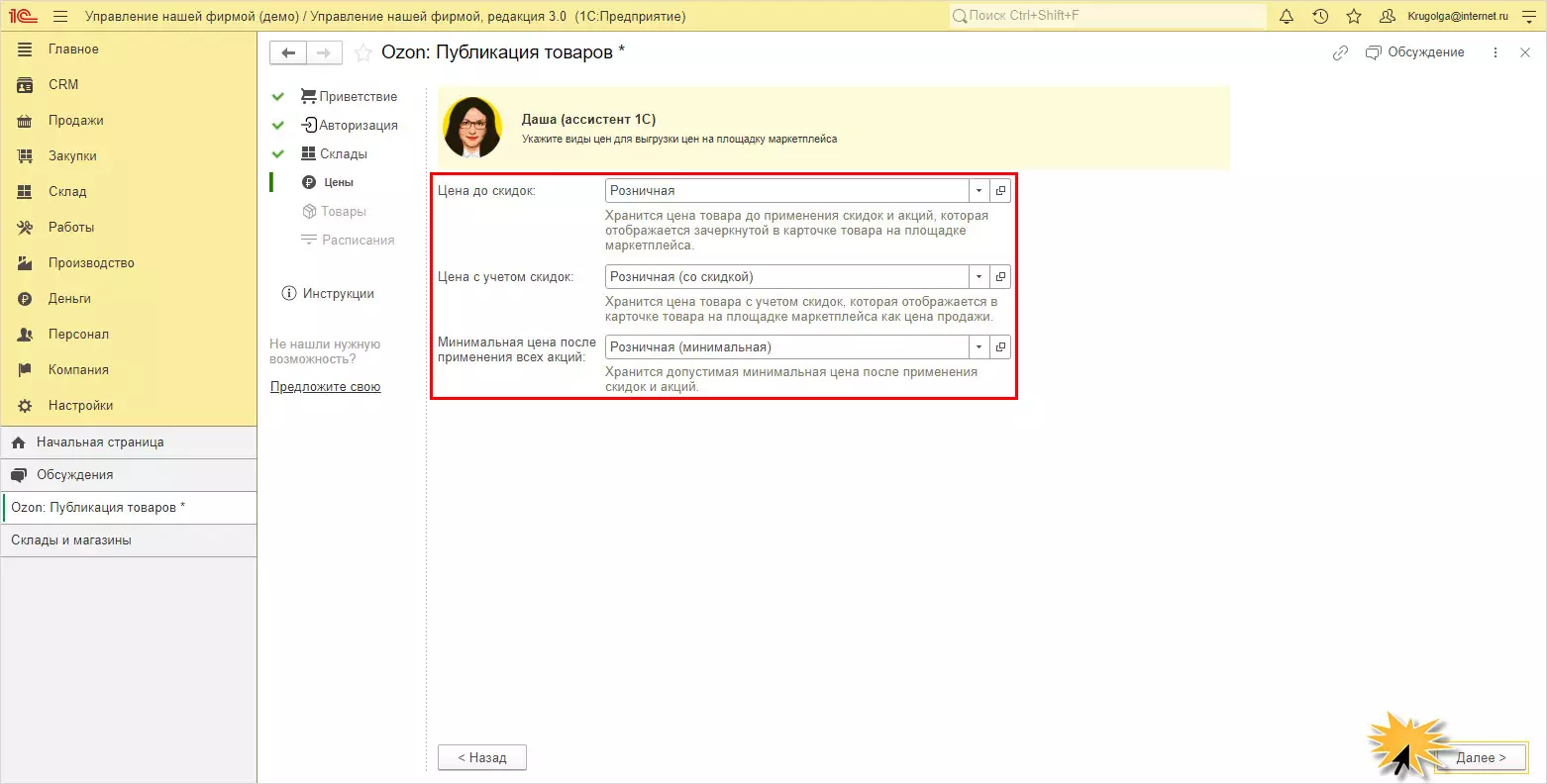
Task: Open the CRM section
Action: [129, 84]
